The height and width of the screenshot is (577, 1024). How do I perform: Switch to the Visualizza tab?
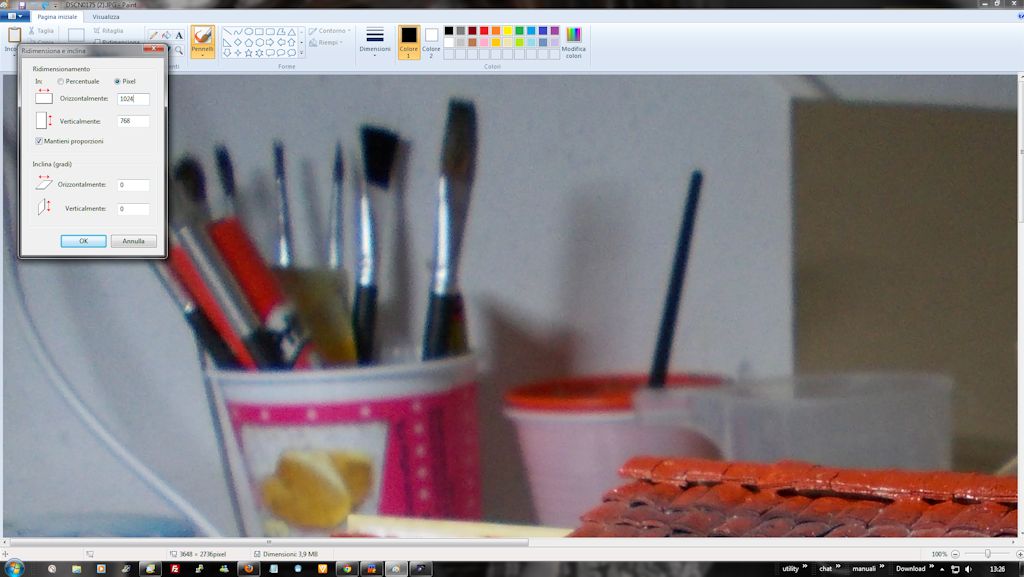pos(106,17)
